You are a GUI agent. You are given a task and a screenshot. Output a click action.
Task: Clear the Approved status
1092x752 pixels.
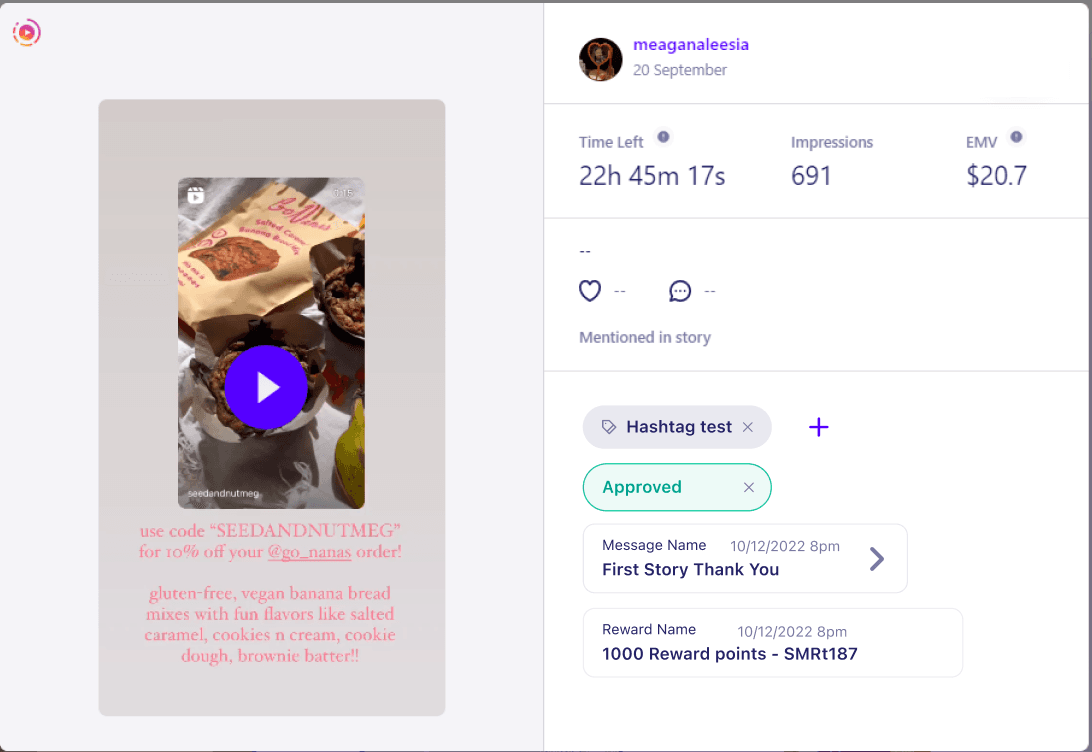pyautogui.click(x=749, y=487)
